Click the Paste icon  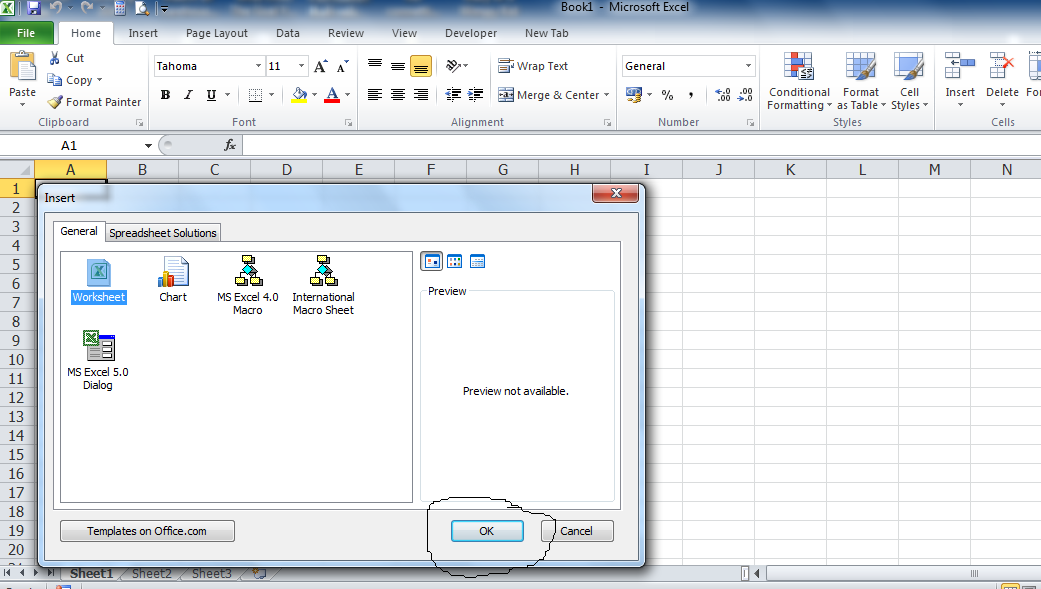[23, 68]
